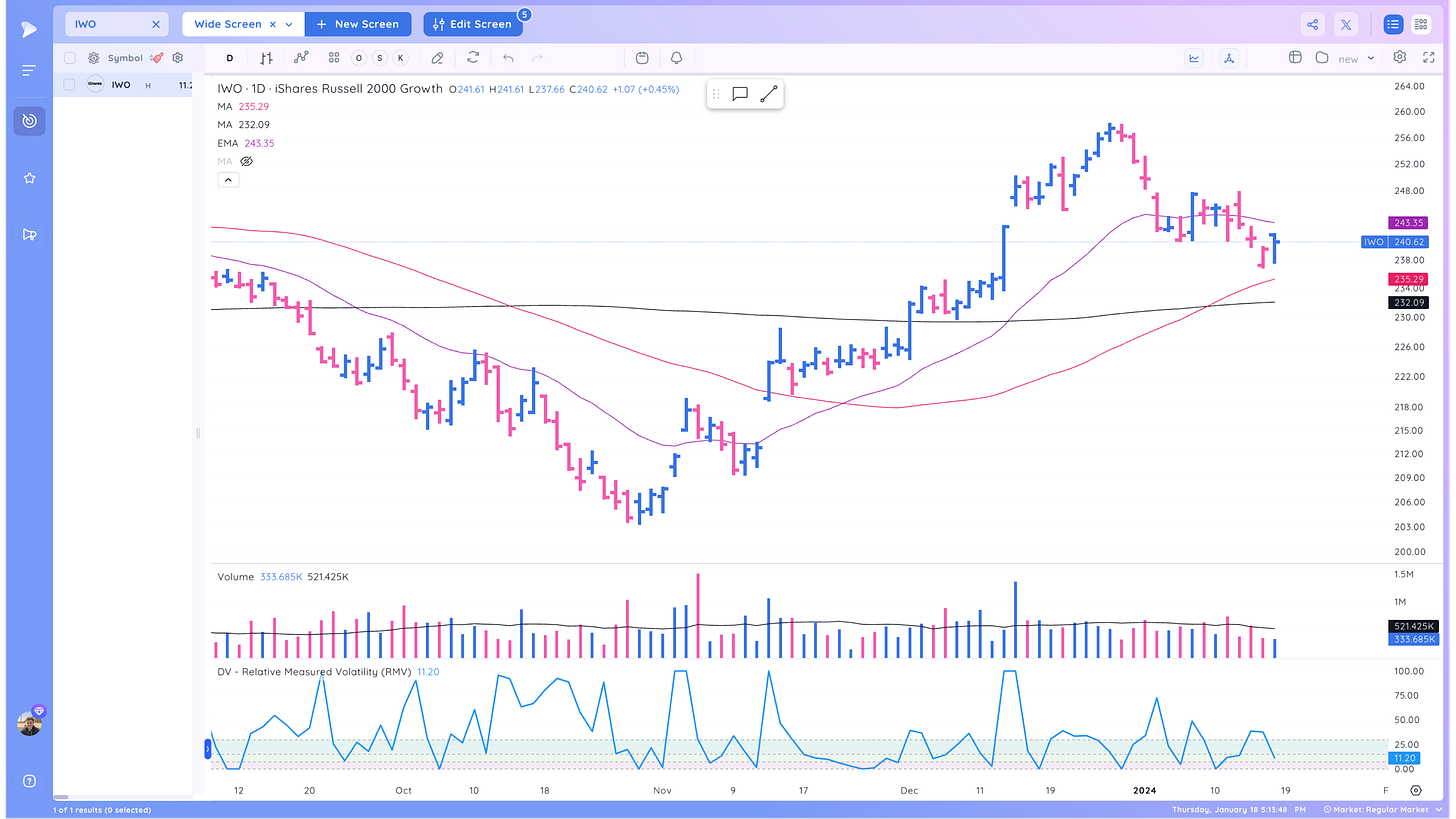Viewport: 1456px width, 819px height.
Task: Click the Edit Screen button
Action: coord(473,24)
